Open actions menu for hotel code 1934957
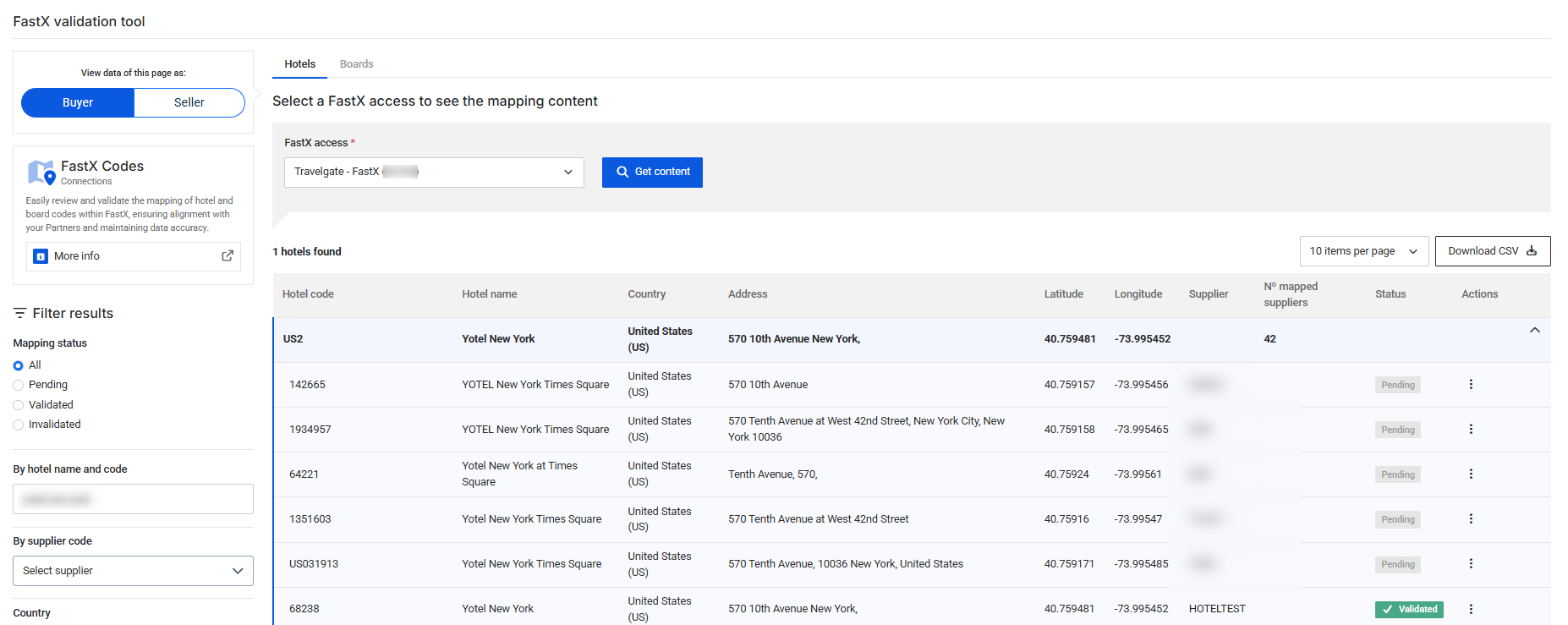Screen dimensions: 1568x625 pos(1471,430)
